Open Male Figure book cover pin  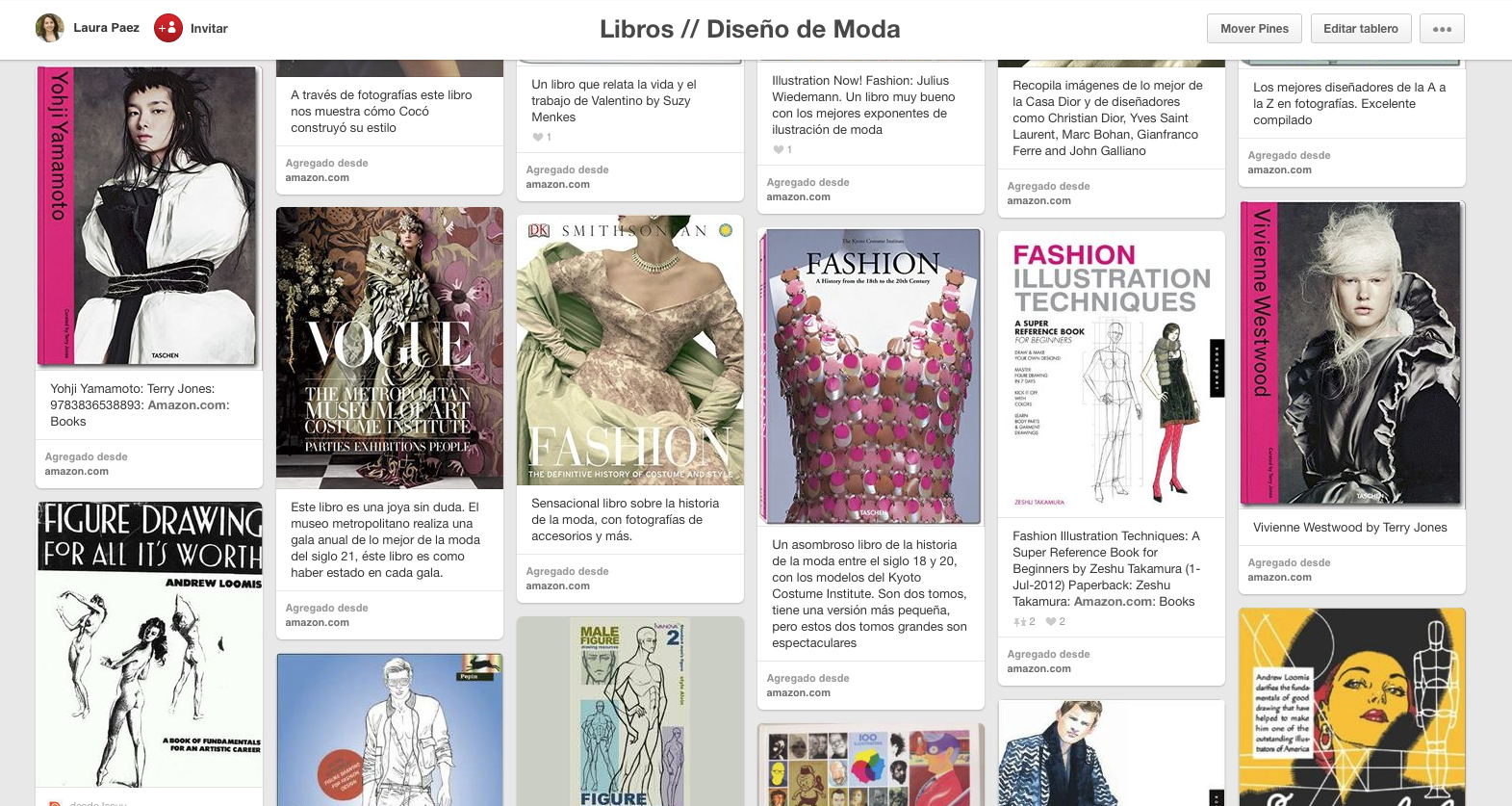630,711
